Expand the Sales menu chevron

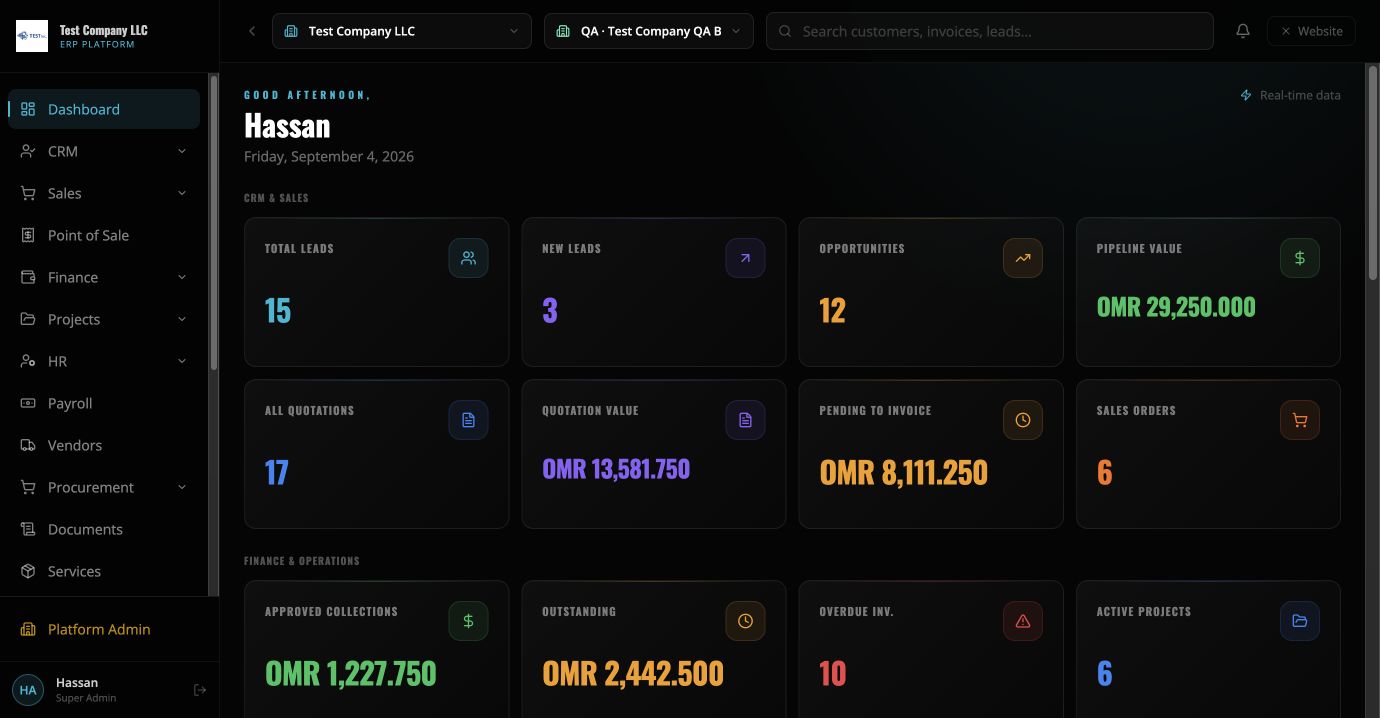point(182,193)
